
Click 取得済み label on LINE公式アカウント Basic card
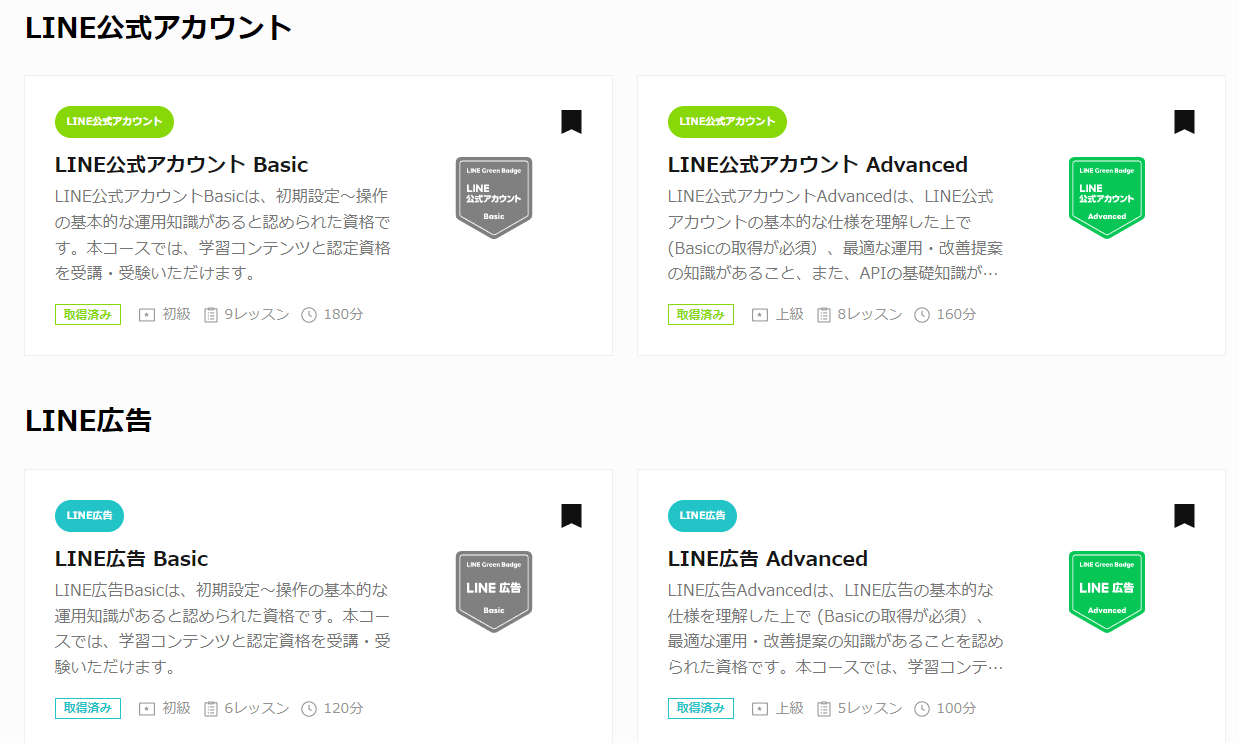(88, 315)
